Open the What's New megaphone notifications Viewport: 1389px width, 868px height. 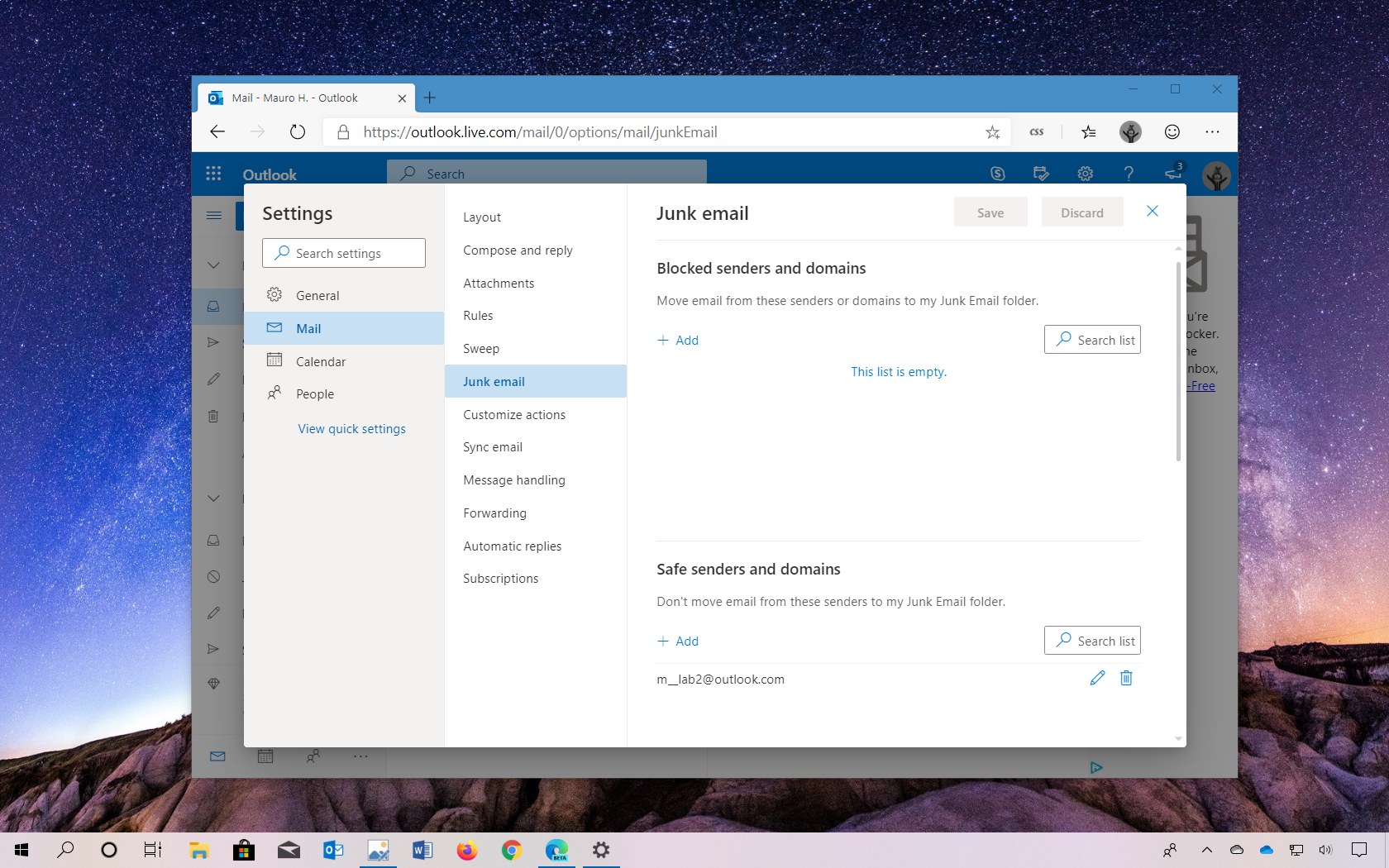[x=1172, y=174]
